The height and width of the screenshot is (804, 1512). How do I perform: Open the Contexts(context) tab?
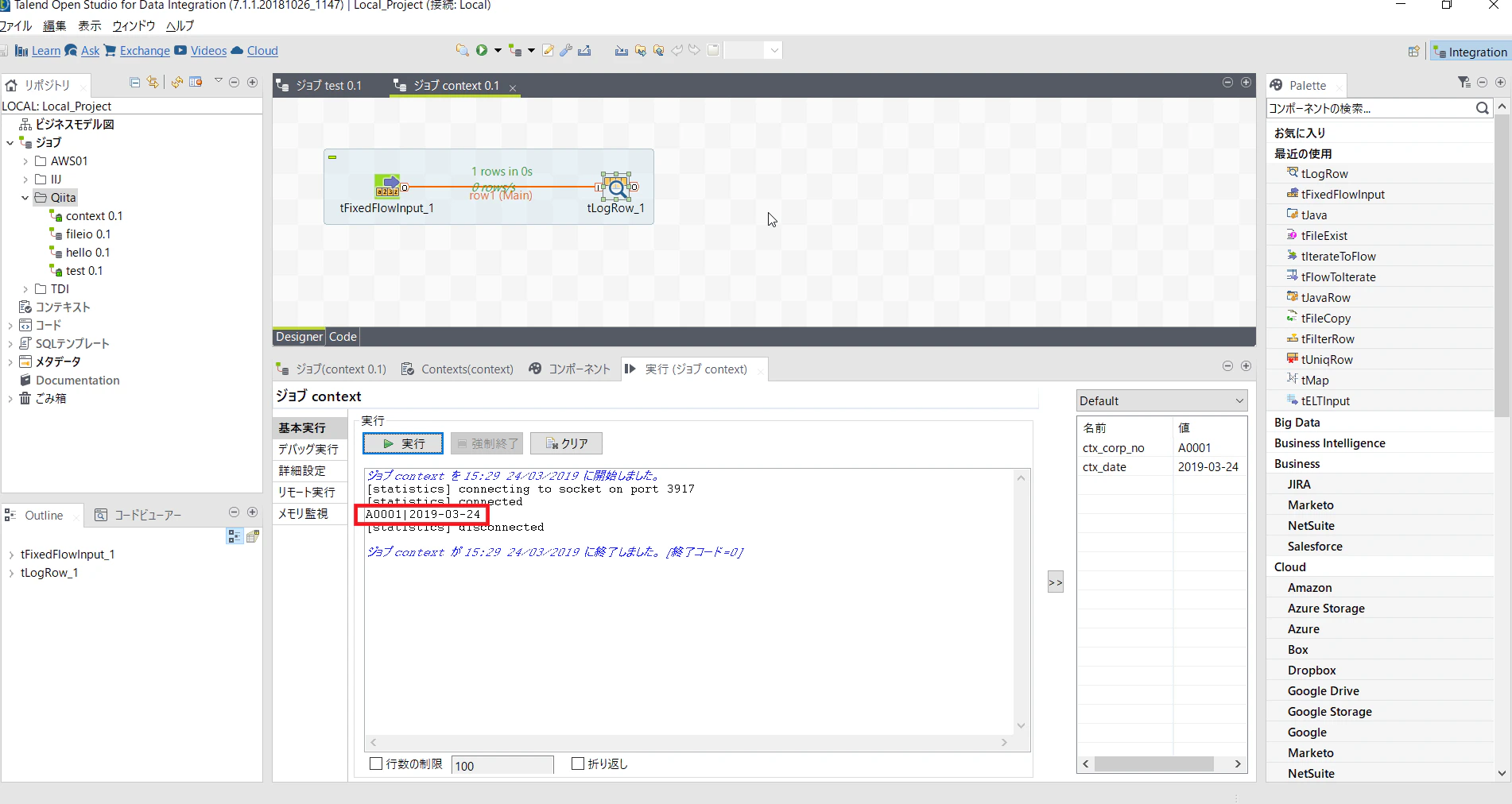(458, 369)
